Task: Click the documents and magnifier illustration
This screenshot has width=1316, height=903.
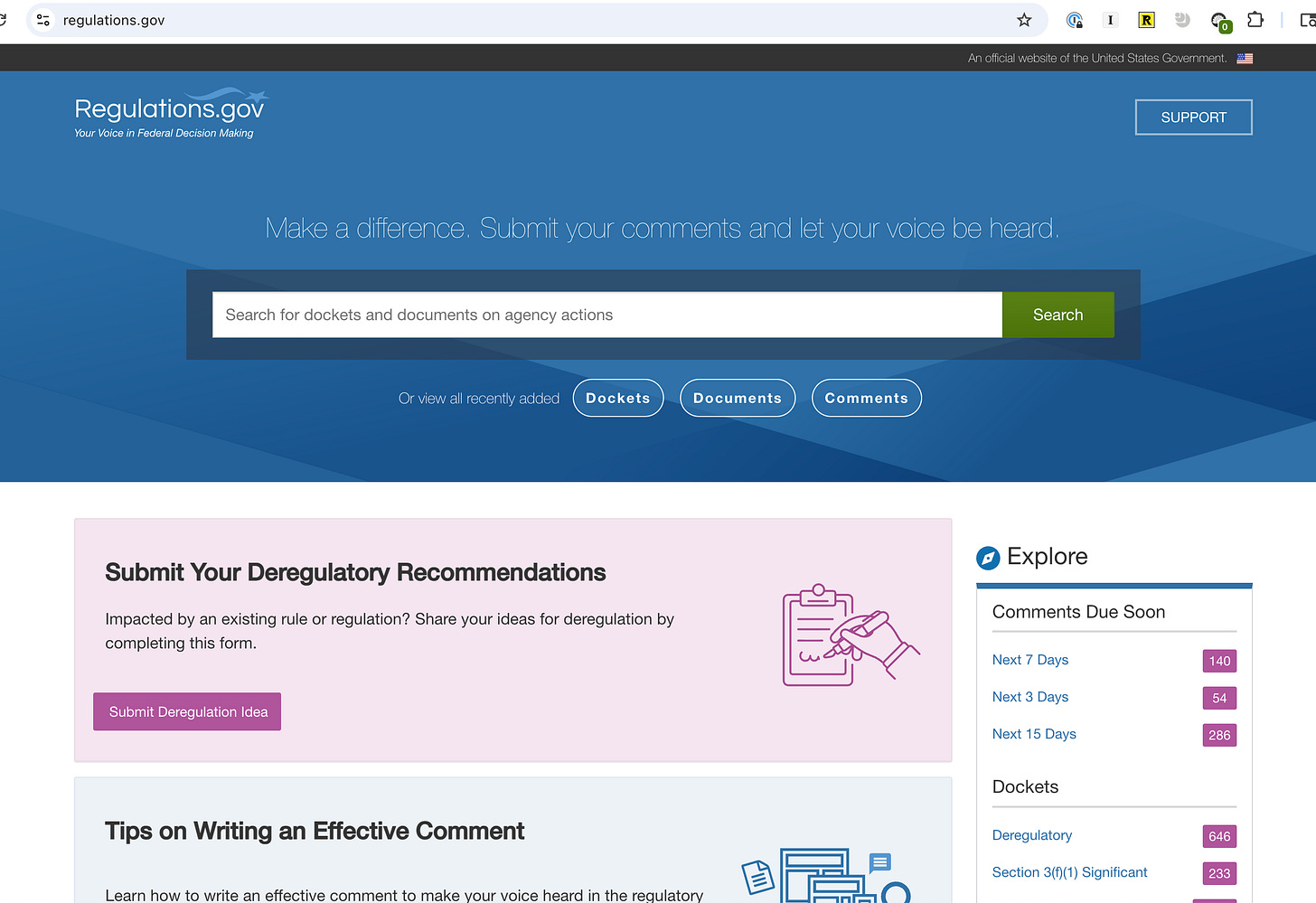Action: 826,875
